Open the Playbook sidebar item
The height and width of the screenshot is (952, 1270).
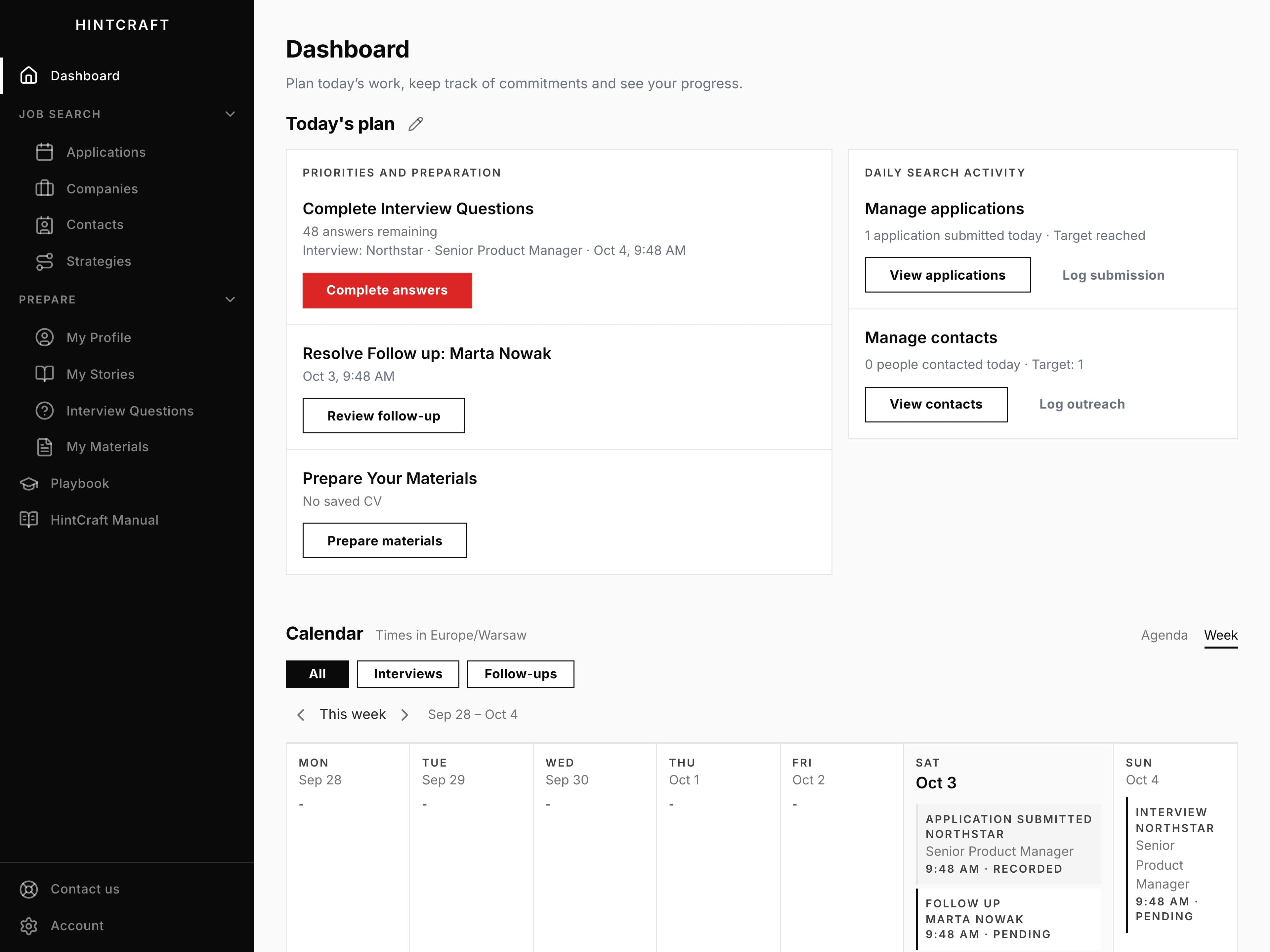coord(127,484)
